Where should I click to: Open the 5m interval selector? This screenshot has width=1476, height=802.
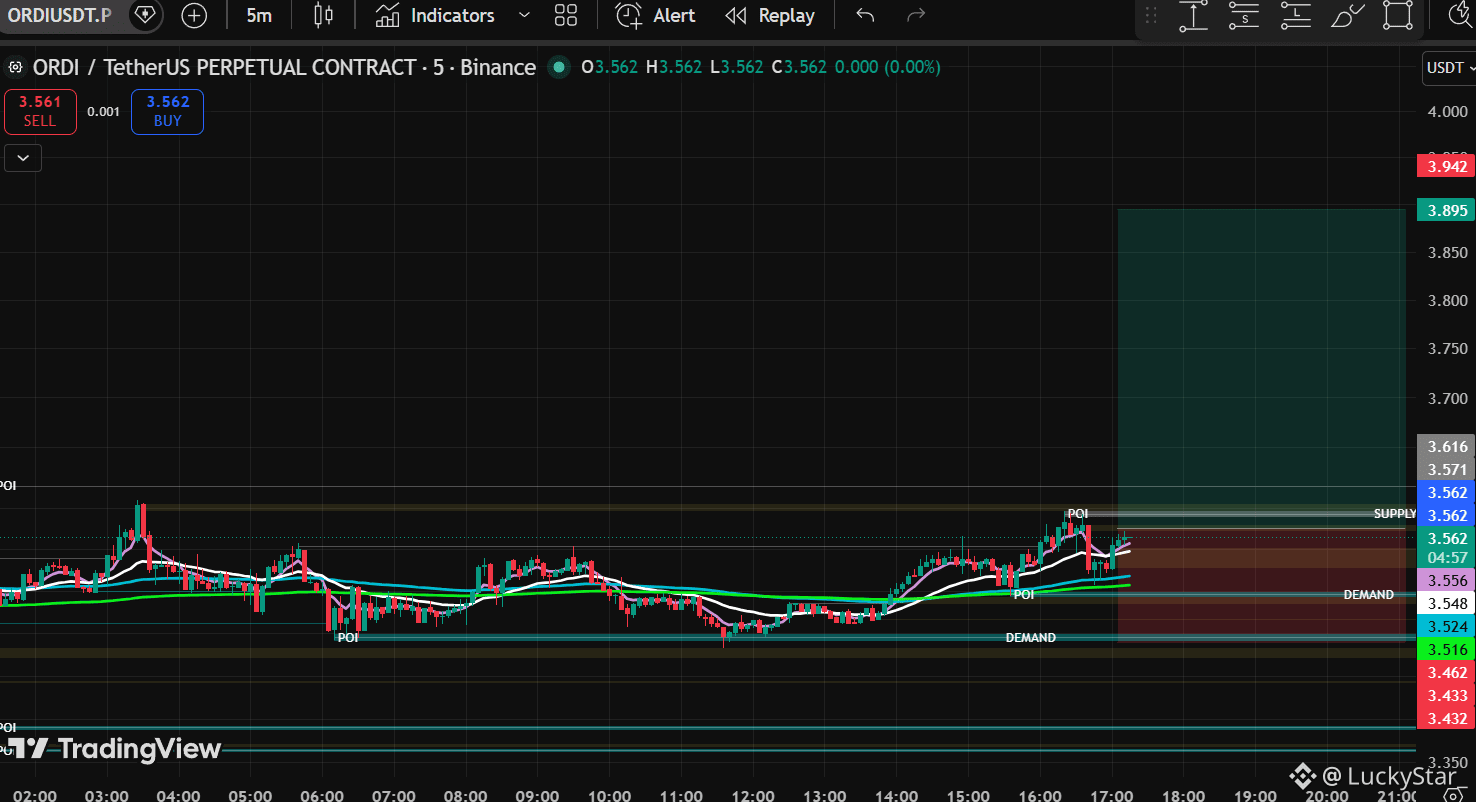[259, 15]
